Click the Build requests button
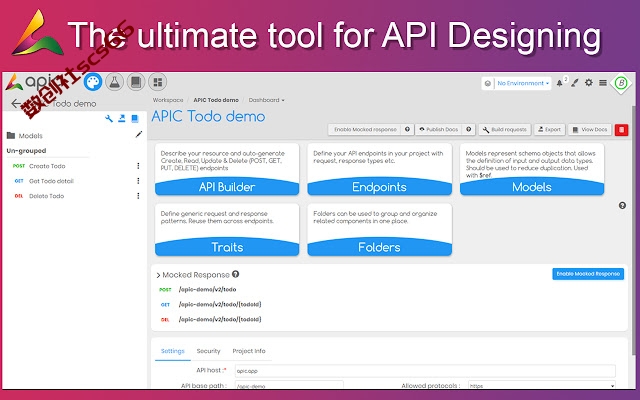Screen dimensions: 640x400 click(504, 129)
